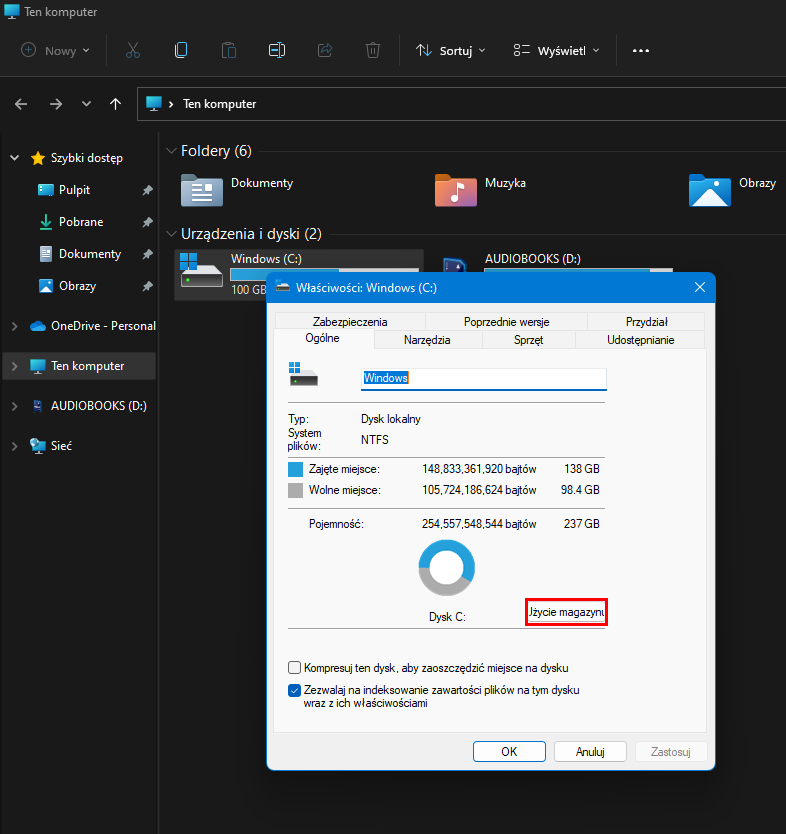Click the Paste clipboard icon in toolbar
The width and height of the screenshot is (786, 834).
click(229, 51)
